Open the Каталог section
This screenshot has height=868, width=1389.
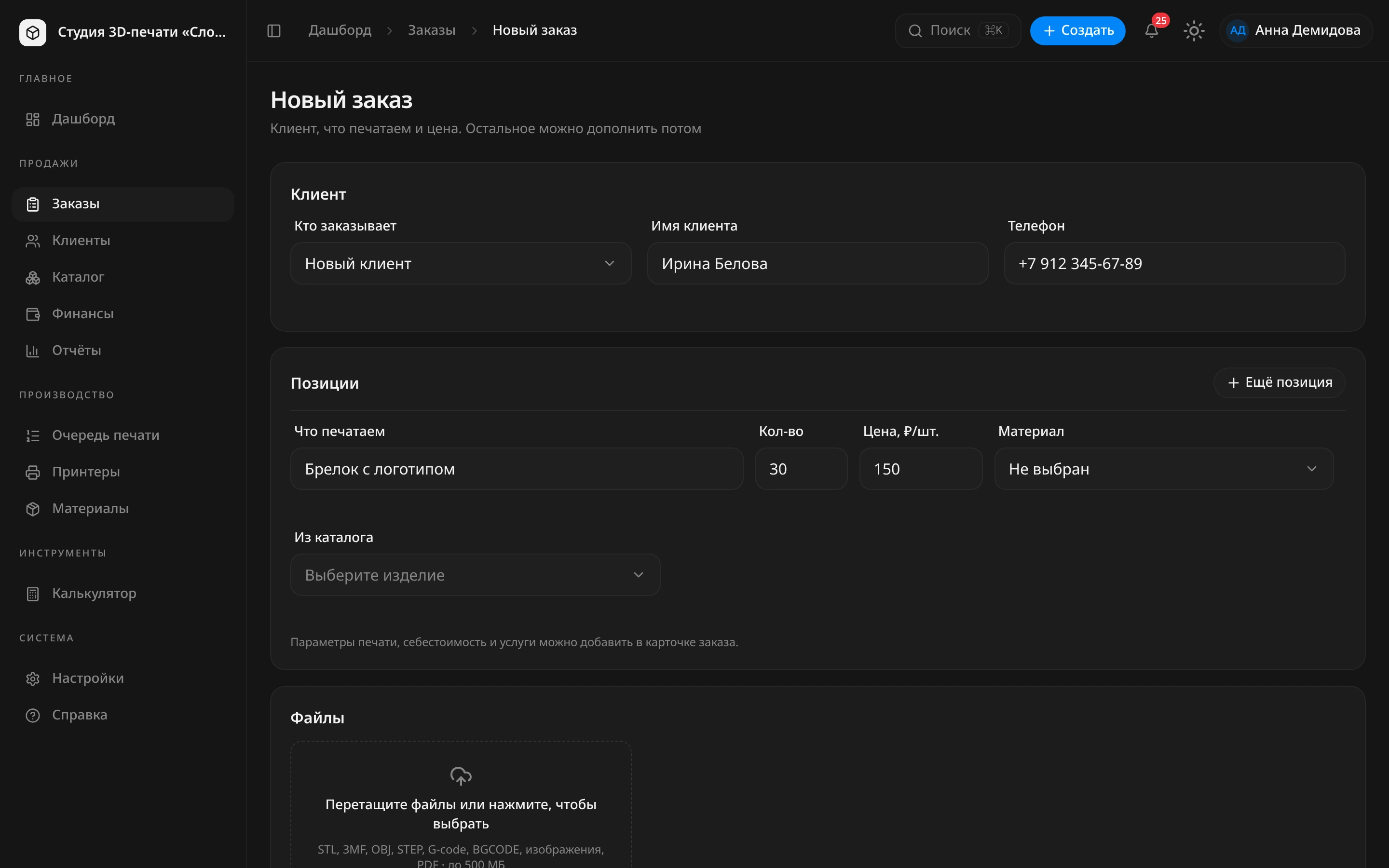[x=123, y=277]
